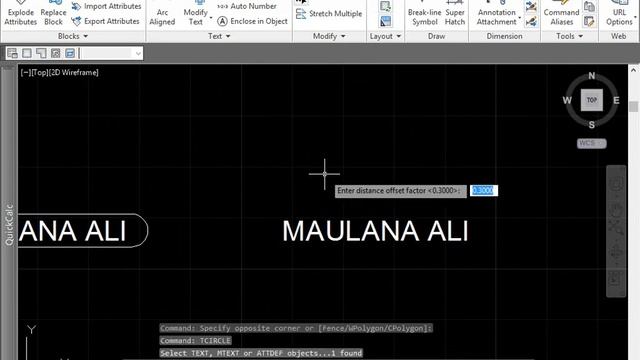The image size is (640, 360).
Task: Click the Explode Attributes tool
Action: tap(20, 14)
